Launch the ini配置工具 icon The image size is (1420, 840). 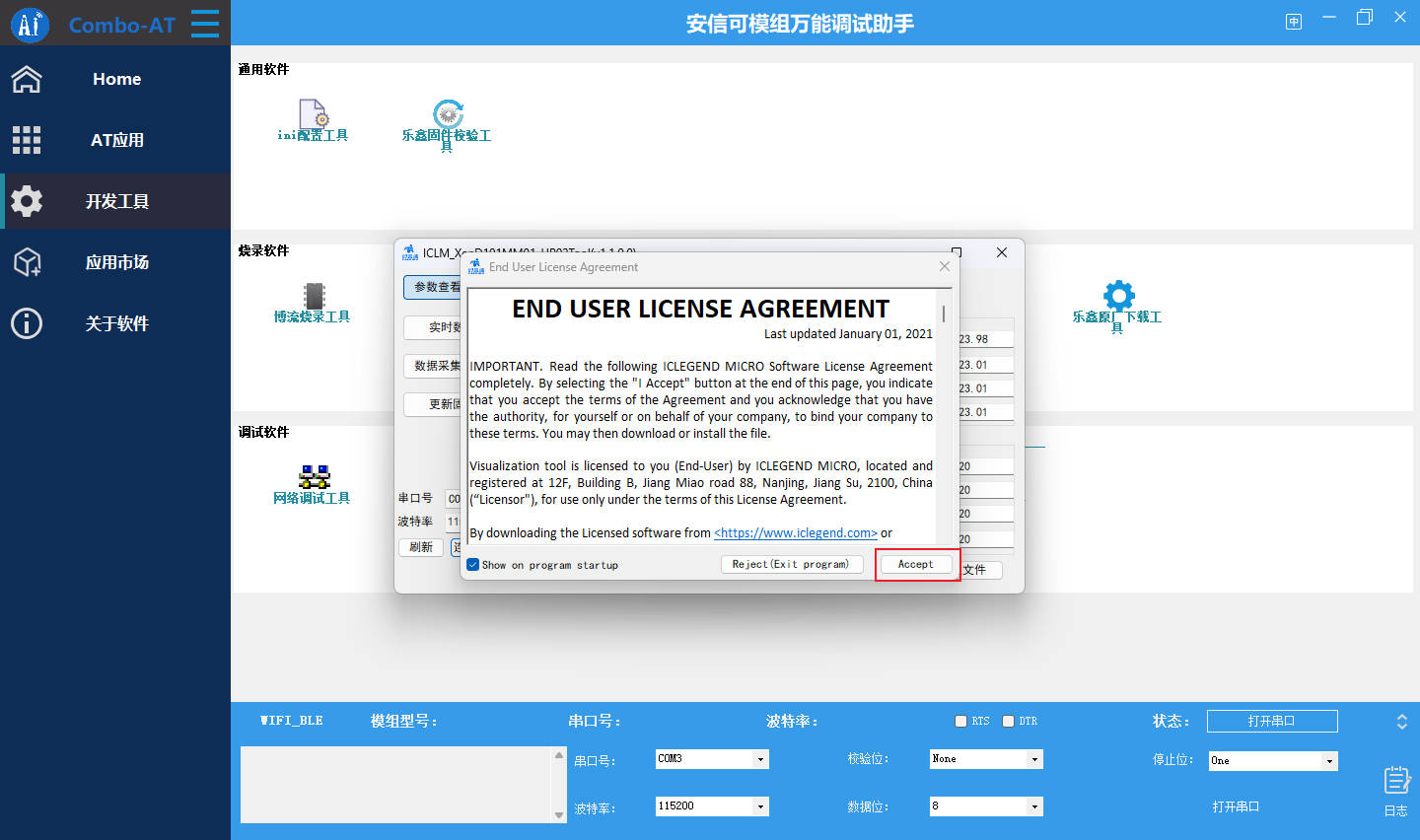(x=314, y=113)
